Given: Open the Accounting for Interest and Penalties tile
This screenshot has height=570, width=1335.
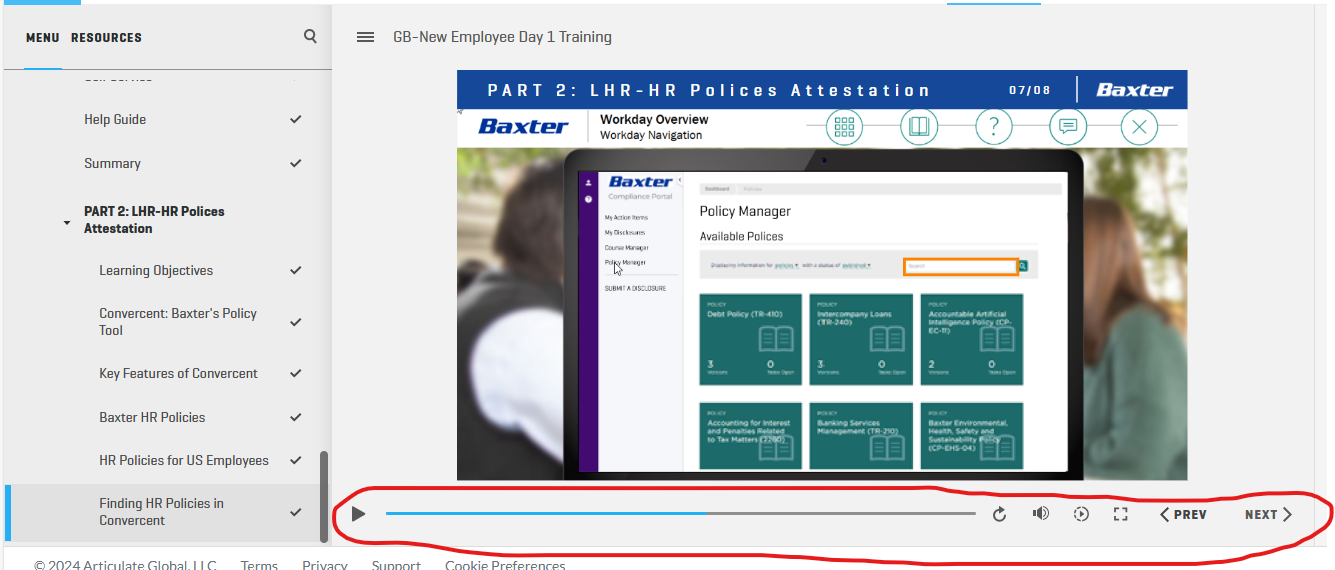Looking at the screenshot, I should 751,436.
